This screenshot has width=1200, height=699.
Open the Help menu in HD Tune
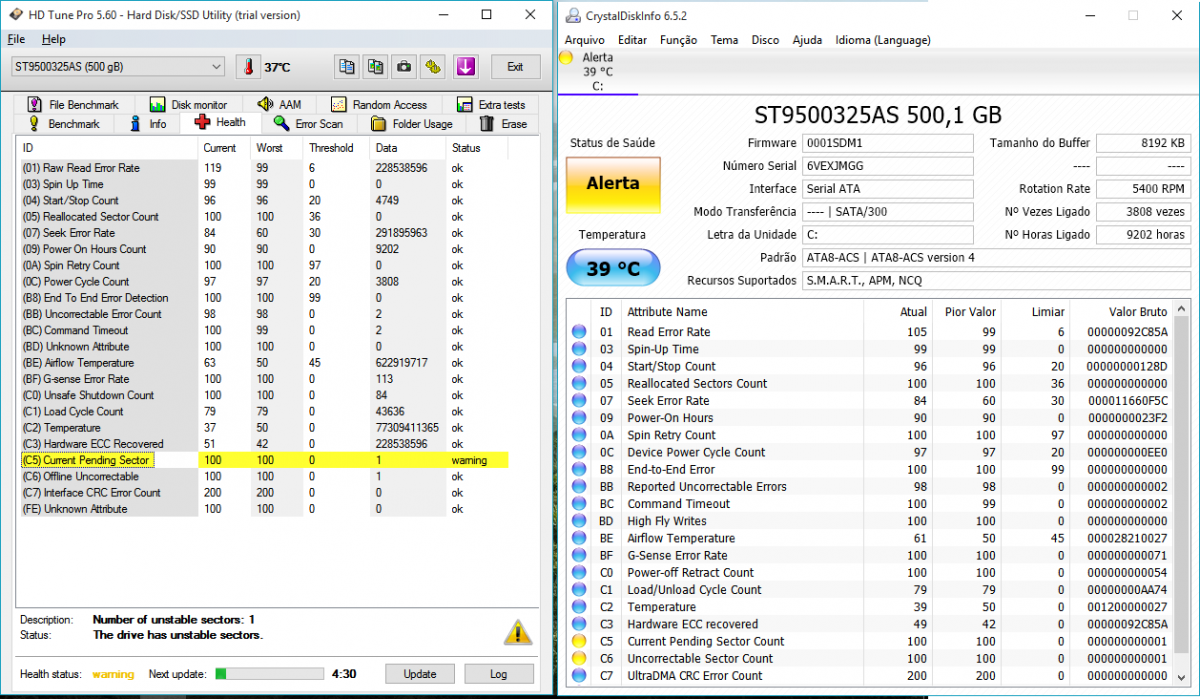[x=53, y=39]
